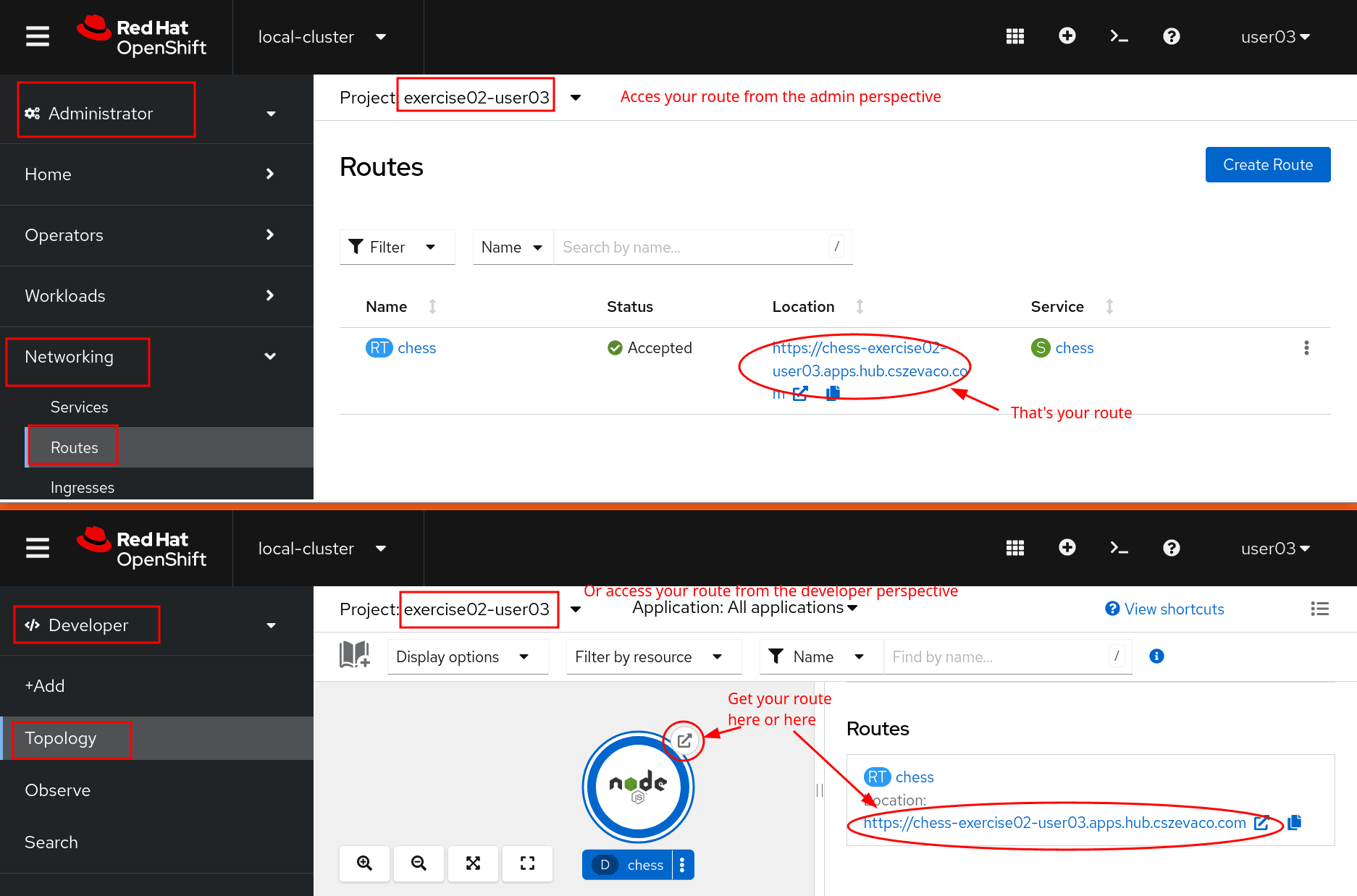Sort routes table by Name column
The width and height of the screenshot is (1357, 896).
point(432,307)
